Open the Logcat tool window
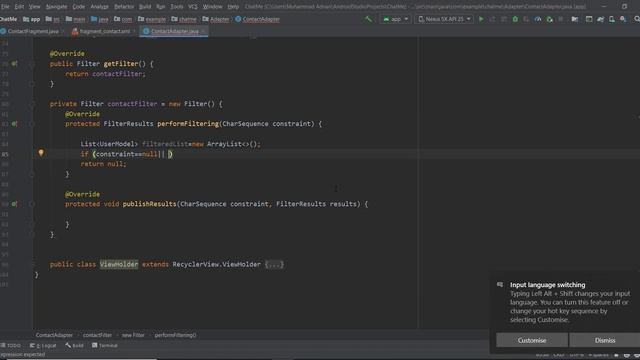The height and width of the screenshot is (360, 640). (43, 345)
